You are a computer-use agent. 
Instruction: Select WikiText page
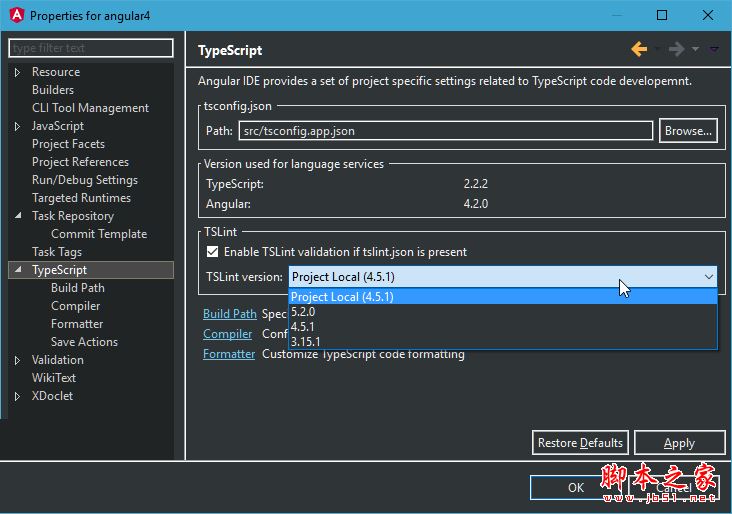54,378
